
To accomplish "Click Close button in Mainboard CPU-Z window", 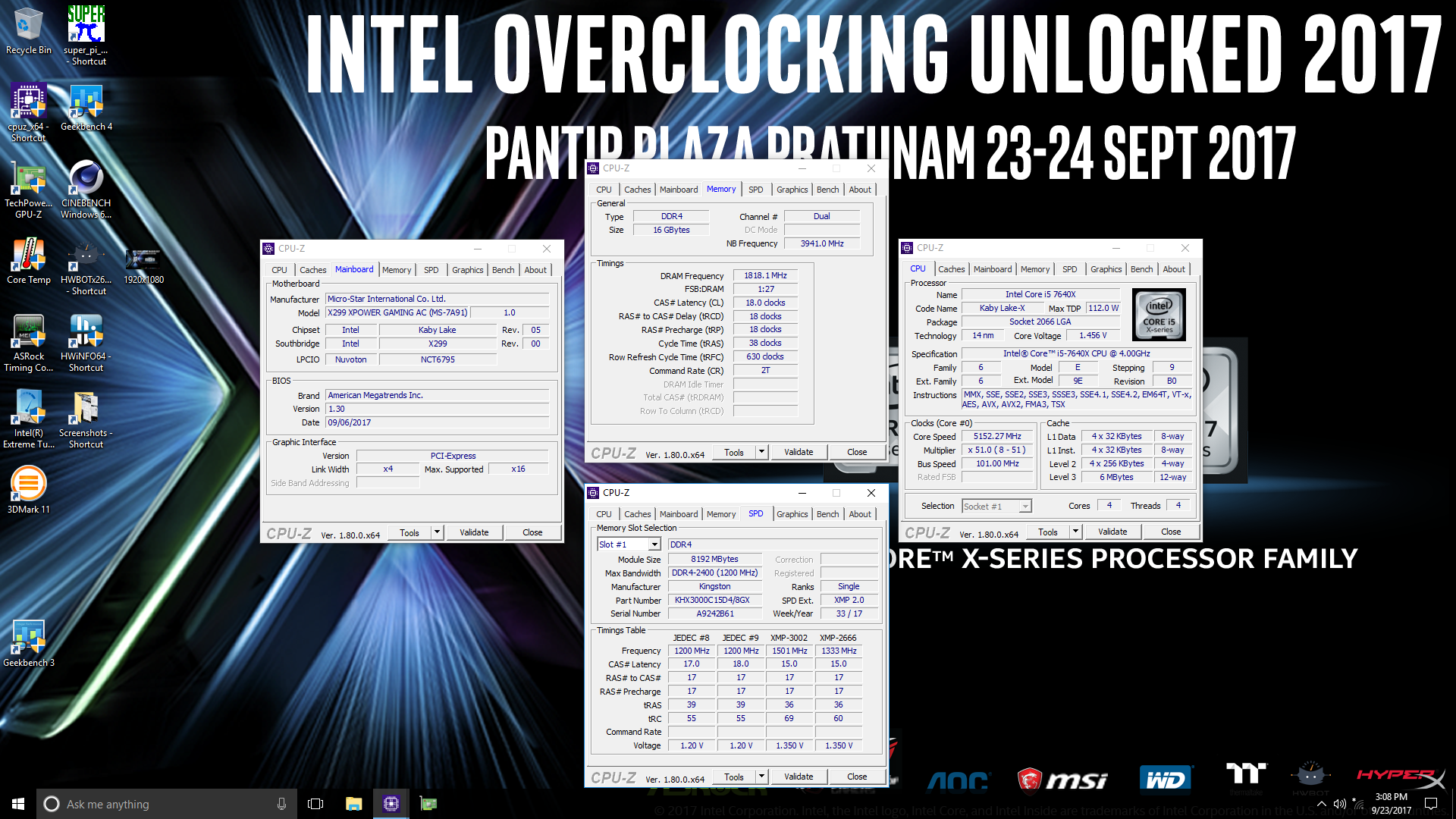I will click(x=532, y=532).
